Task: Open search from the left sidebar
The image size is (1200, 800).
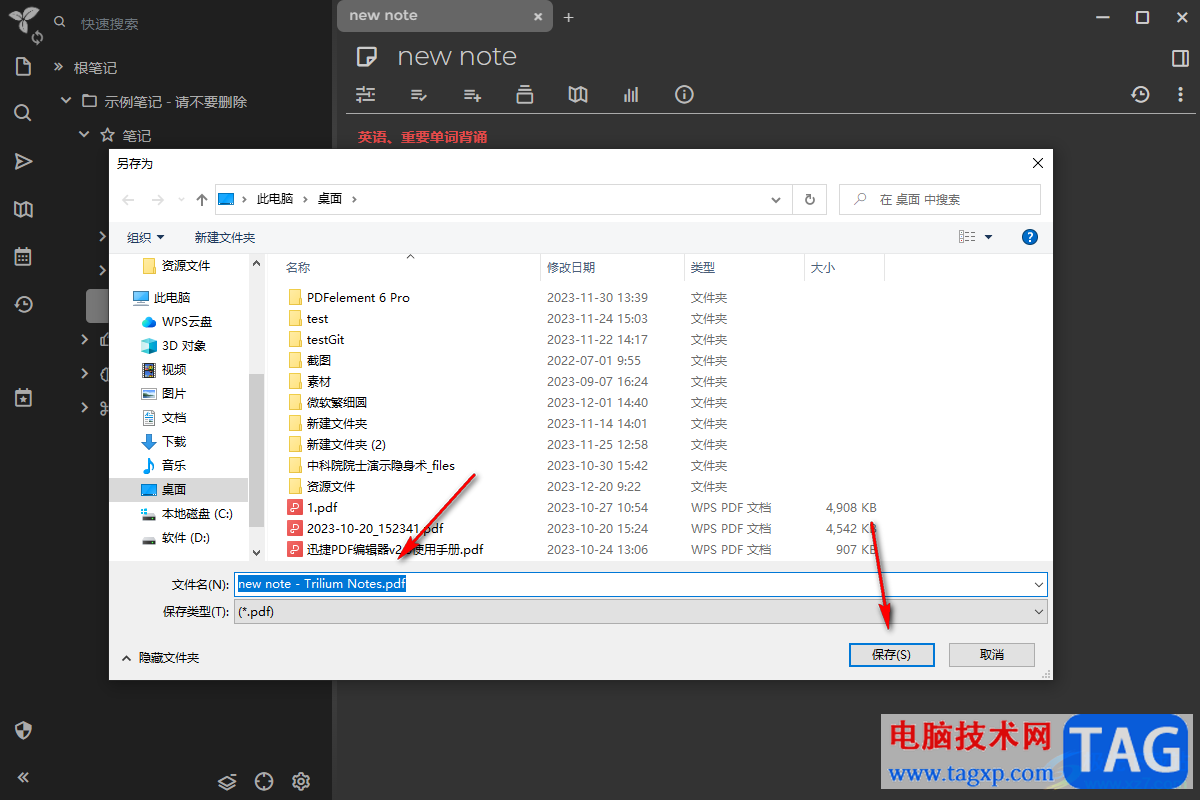Action: (23, 113)
